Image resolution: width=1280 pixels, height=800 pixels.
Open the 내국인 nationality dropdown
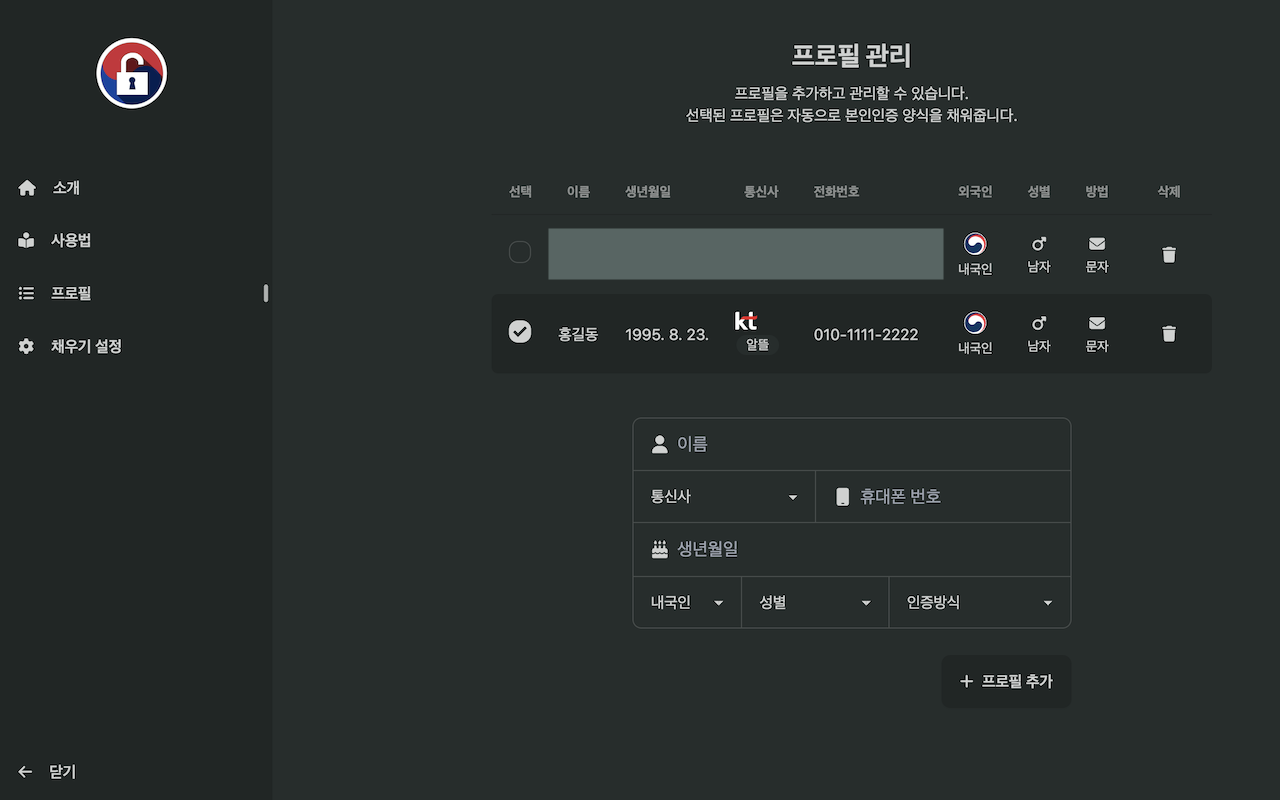(687, 603)
